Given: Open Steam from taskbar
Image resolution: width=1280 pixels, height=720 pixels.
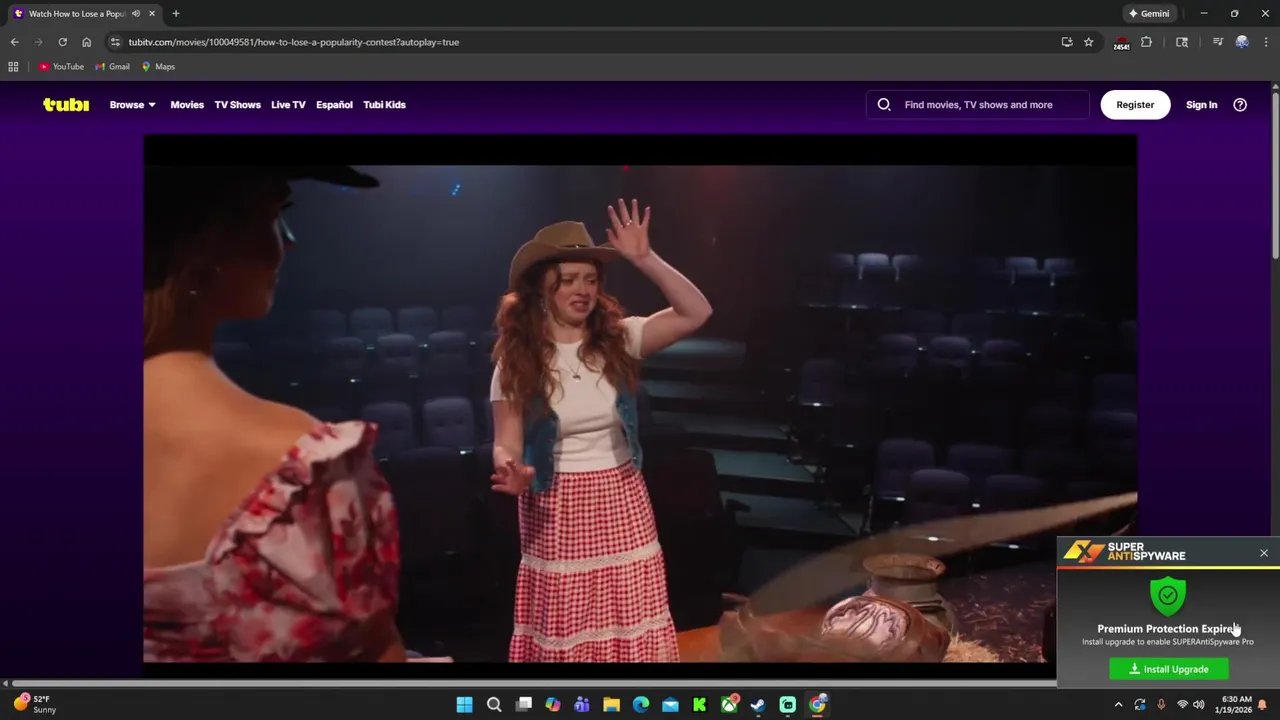Looking at the screenshot, I should (x=759, y=705).
